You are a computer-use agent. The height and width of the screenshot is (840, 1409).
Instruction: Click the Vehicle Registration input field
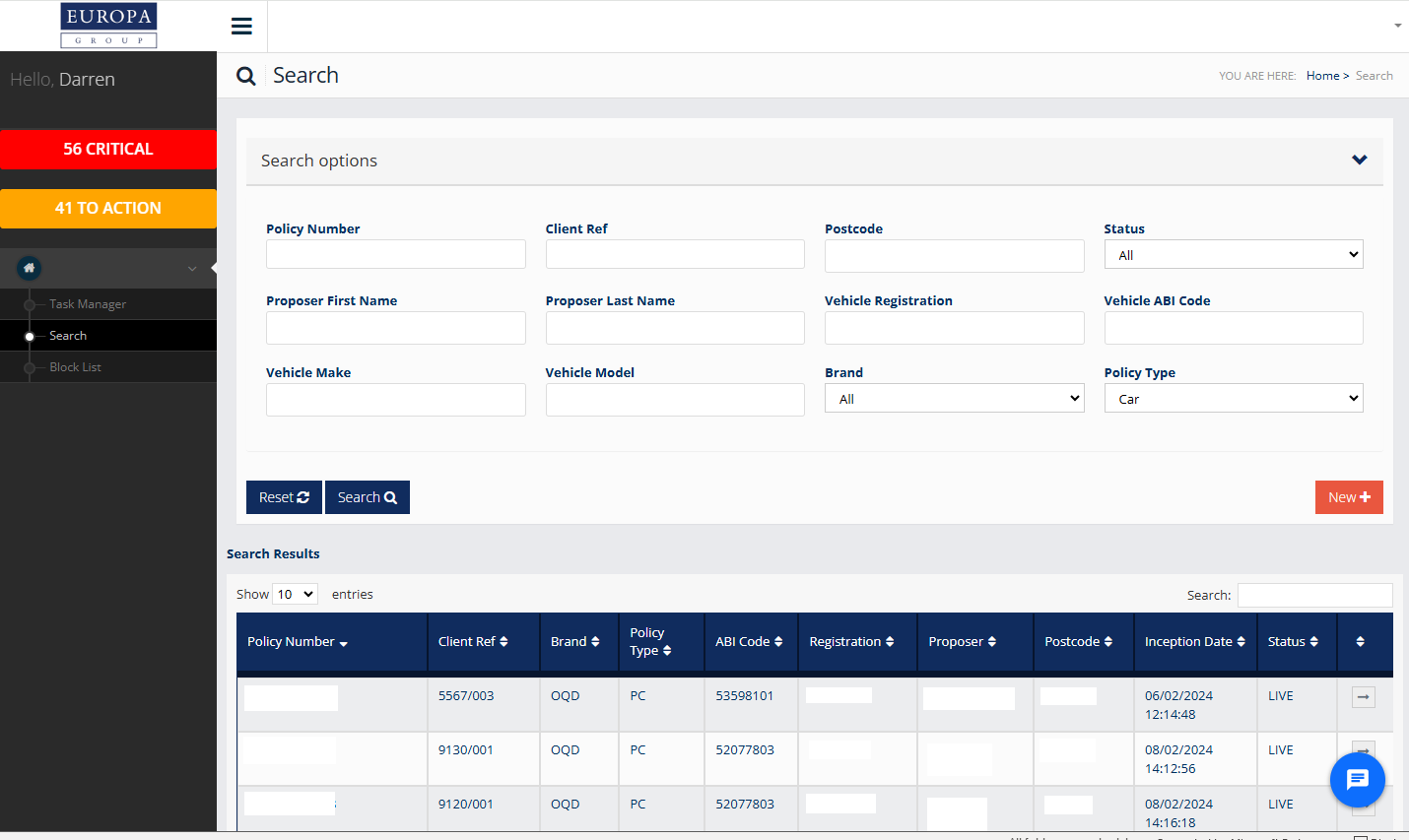click(954, 328)
